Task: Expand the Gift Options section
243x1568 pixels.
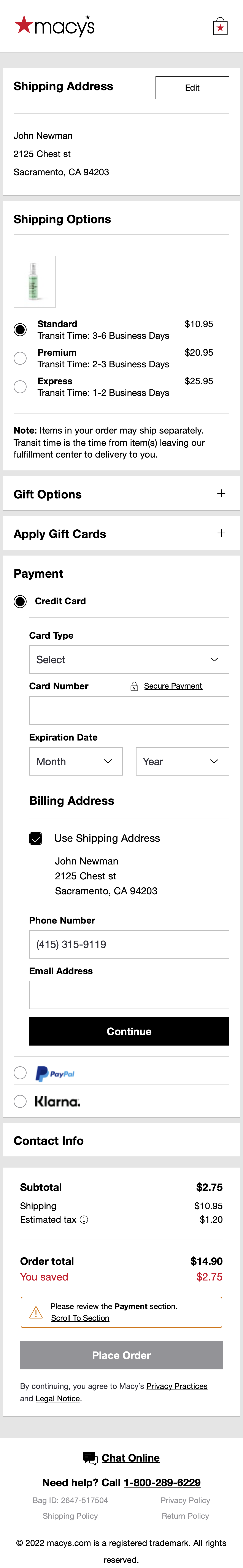Action: point(221,494)
